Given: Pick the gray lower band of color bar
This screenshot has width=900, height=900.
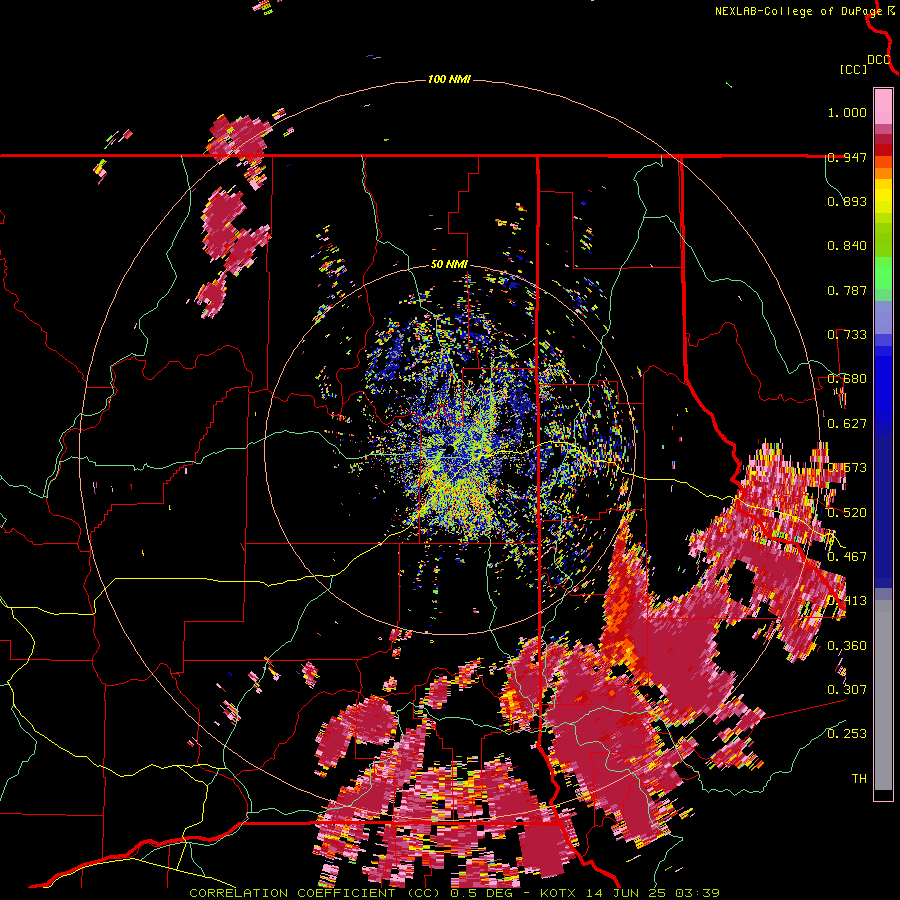Looking at the screenshot, I should click(x=883, y=695).
